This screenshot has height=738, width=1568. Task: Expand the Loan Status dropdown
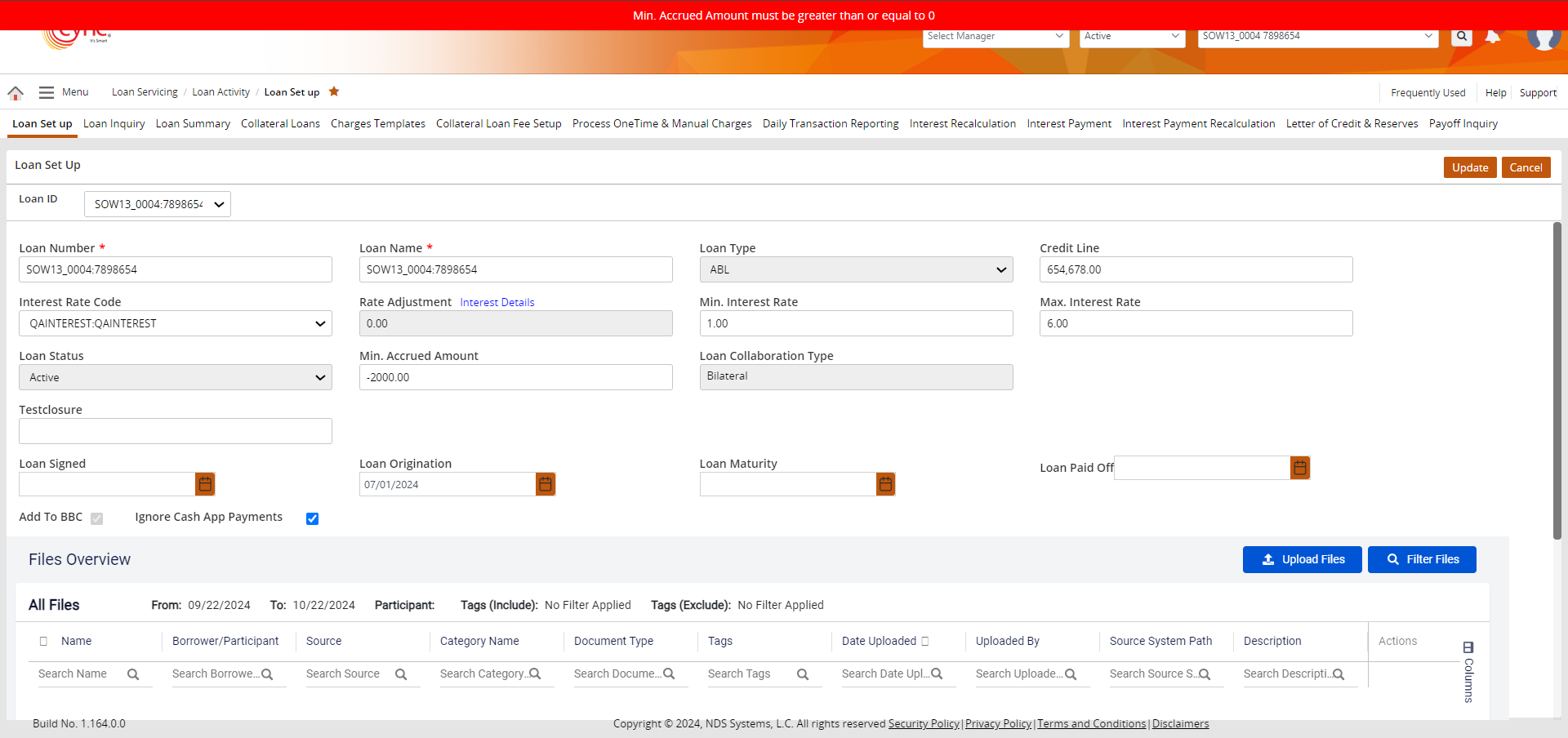coord(176,377)
